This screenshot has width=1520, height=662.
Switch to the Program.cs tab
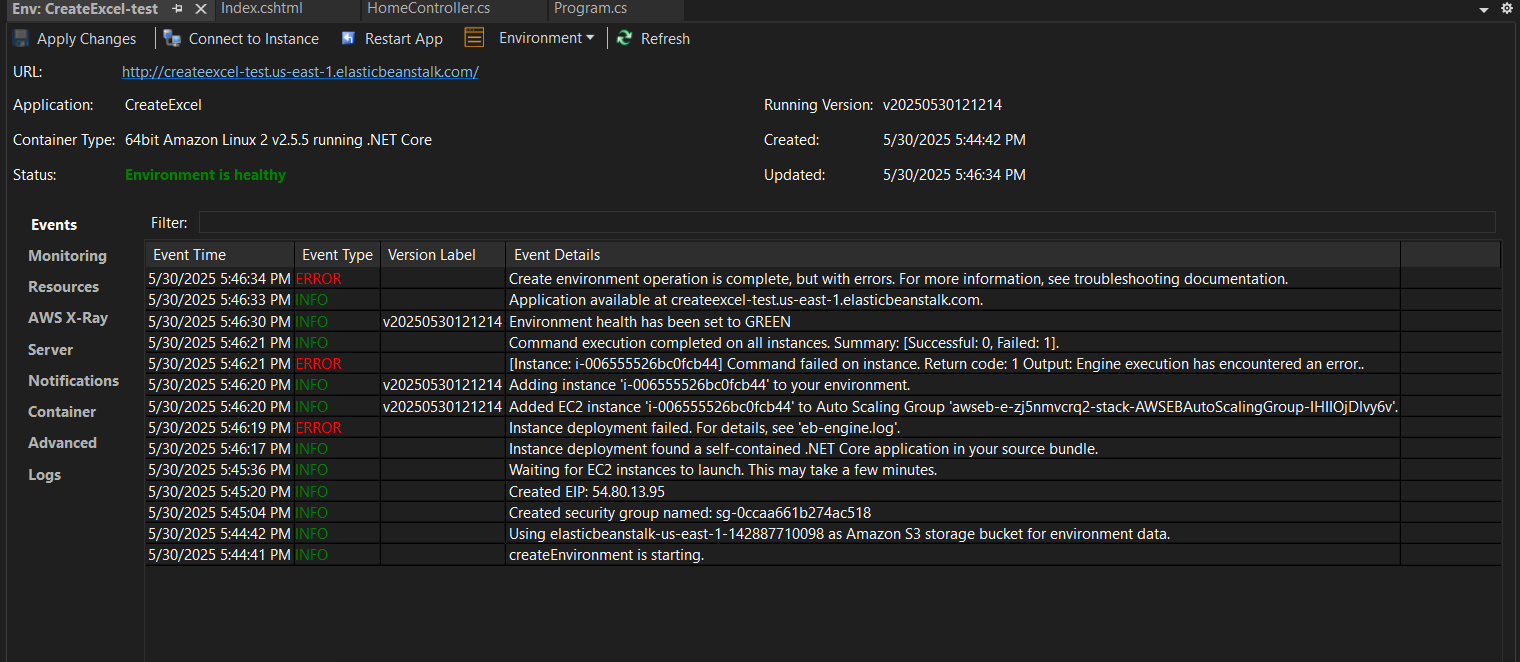click(x=590, y=8)
